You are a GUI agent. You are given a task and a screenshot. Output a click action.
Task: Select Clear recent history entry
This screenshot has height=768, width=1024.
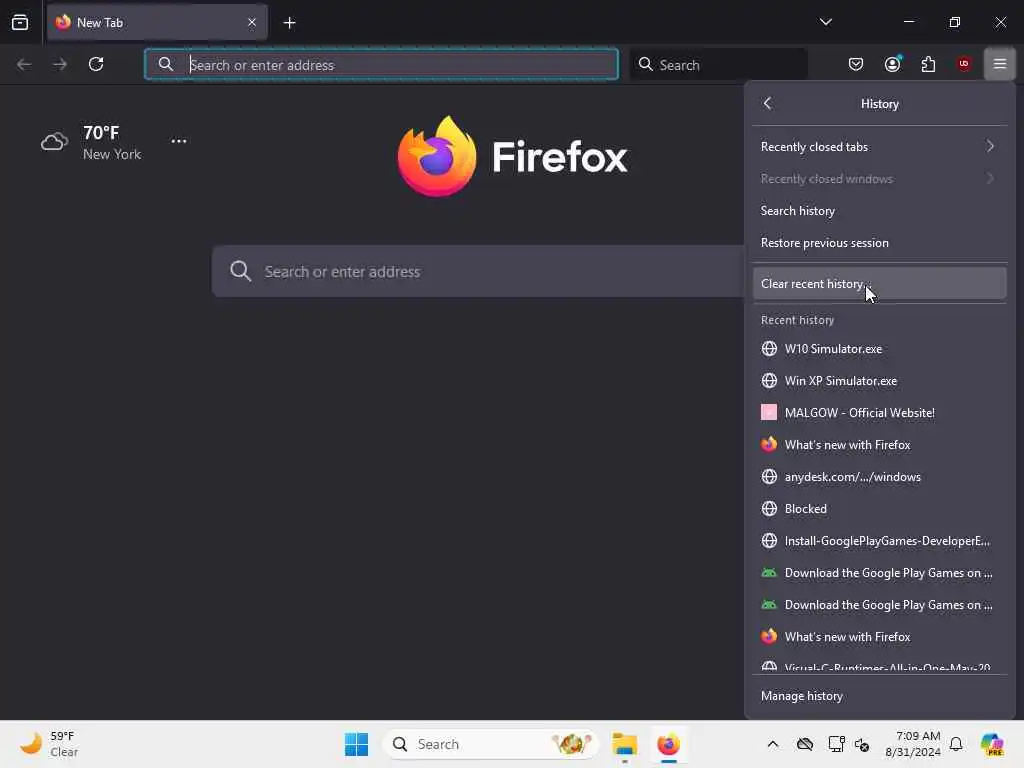coord(879,283)
